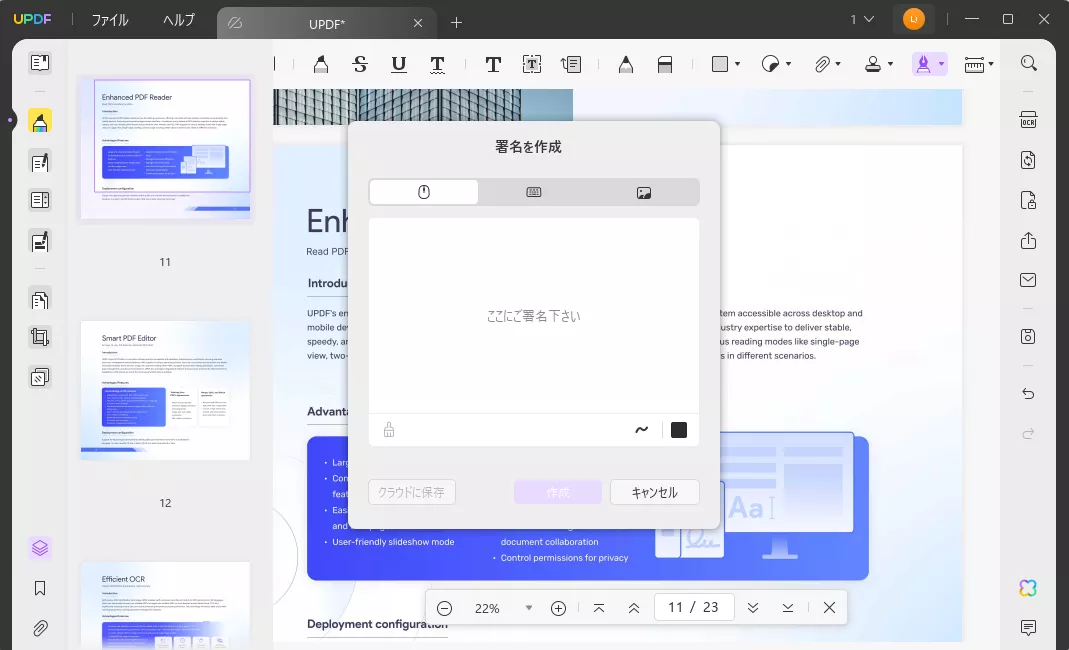Open the attachments paperclip panel icon
The width and height of the screenshot is (1069, 650).
40,627
